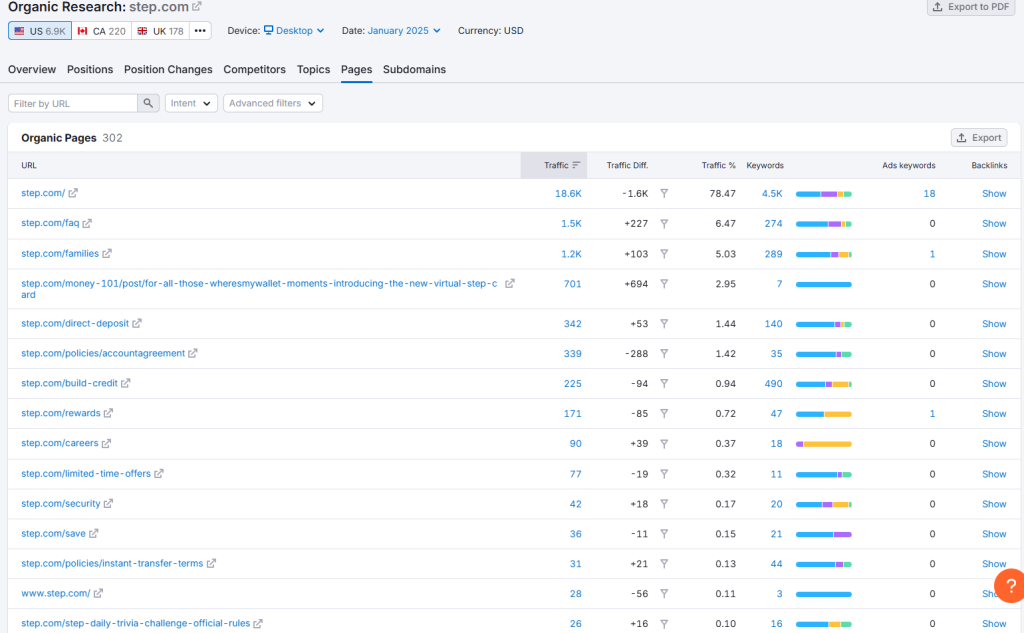The height and width of the screenshot is (633, 1024).
Task: Focus the Filter by URL input field
Action: tap(72, 103)
